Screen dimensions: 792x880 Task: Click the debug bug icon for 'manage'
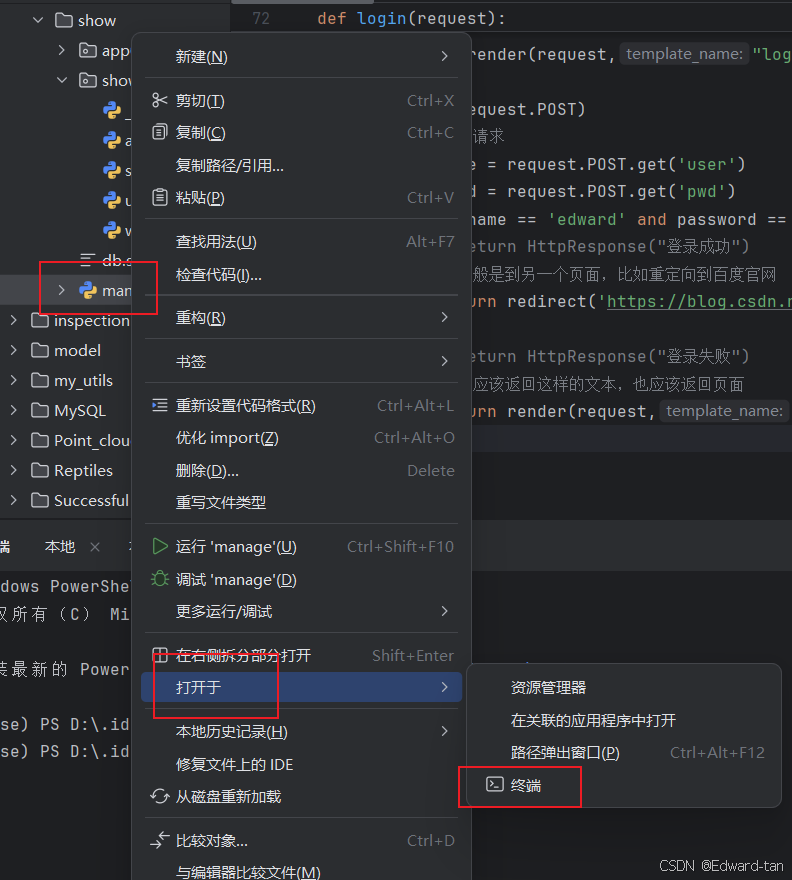pyautogui.click(x=160, y=579)
